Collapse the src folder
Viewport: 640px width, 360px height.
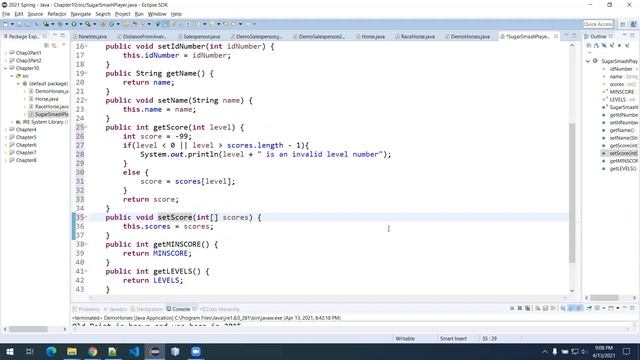(12, 76)
